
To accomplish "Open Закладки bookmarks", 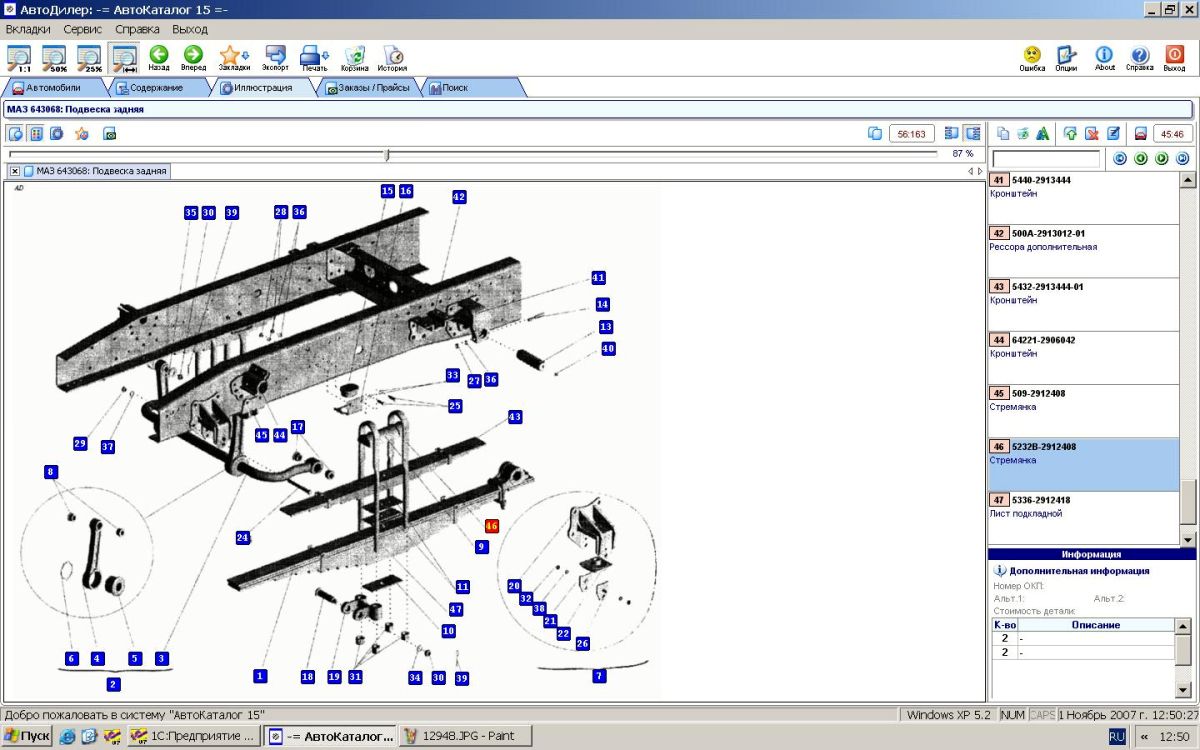I will pyautogui.click(x=233, y=58).
